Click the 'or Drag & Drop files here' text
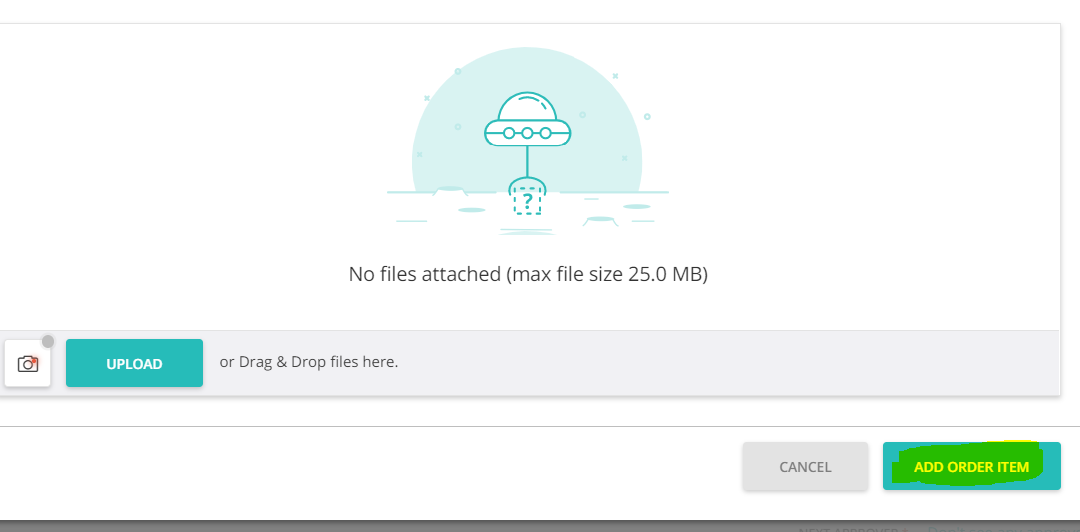This screenshot has height=532, width=1080. pyautogui.click(x=309, y=362)
